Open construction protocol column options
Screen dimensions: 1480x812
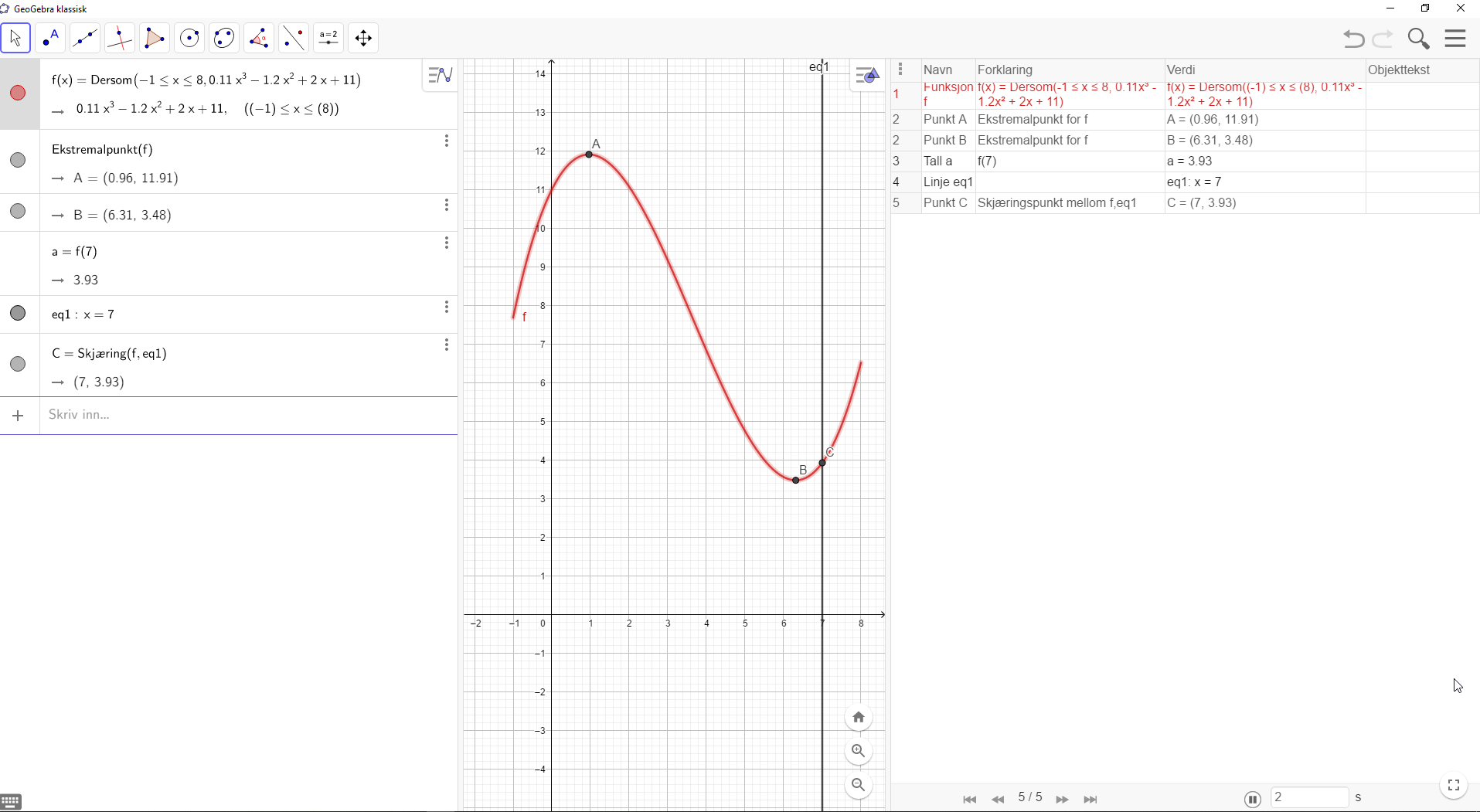tap(900, 70)
